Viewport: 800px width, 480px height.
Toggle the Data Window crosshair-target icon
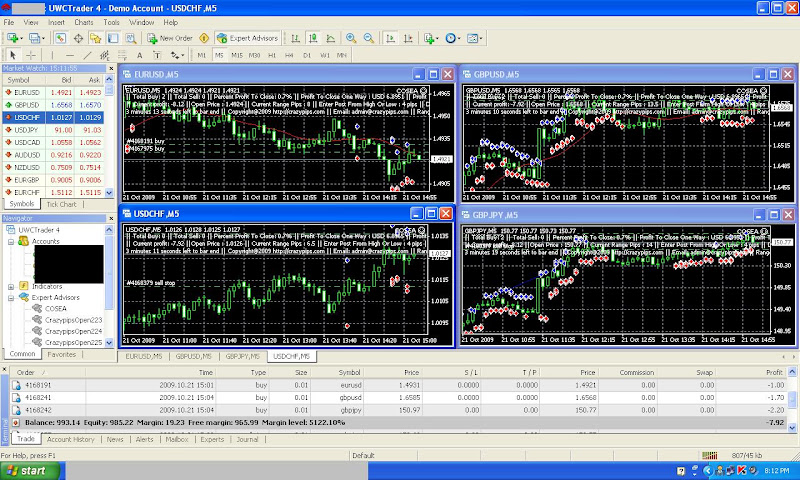[x=78, y=38]
